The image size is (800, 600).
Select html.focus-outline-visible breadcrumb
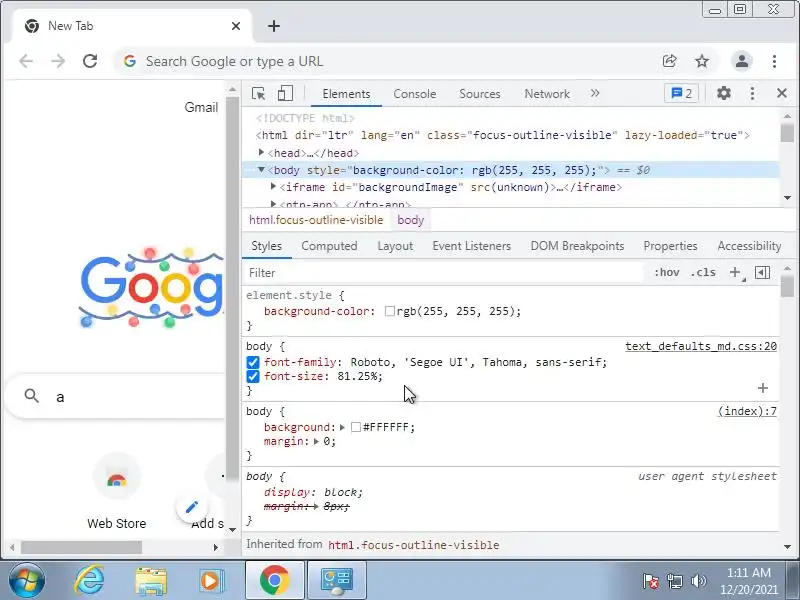316,220
